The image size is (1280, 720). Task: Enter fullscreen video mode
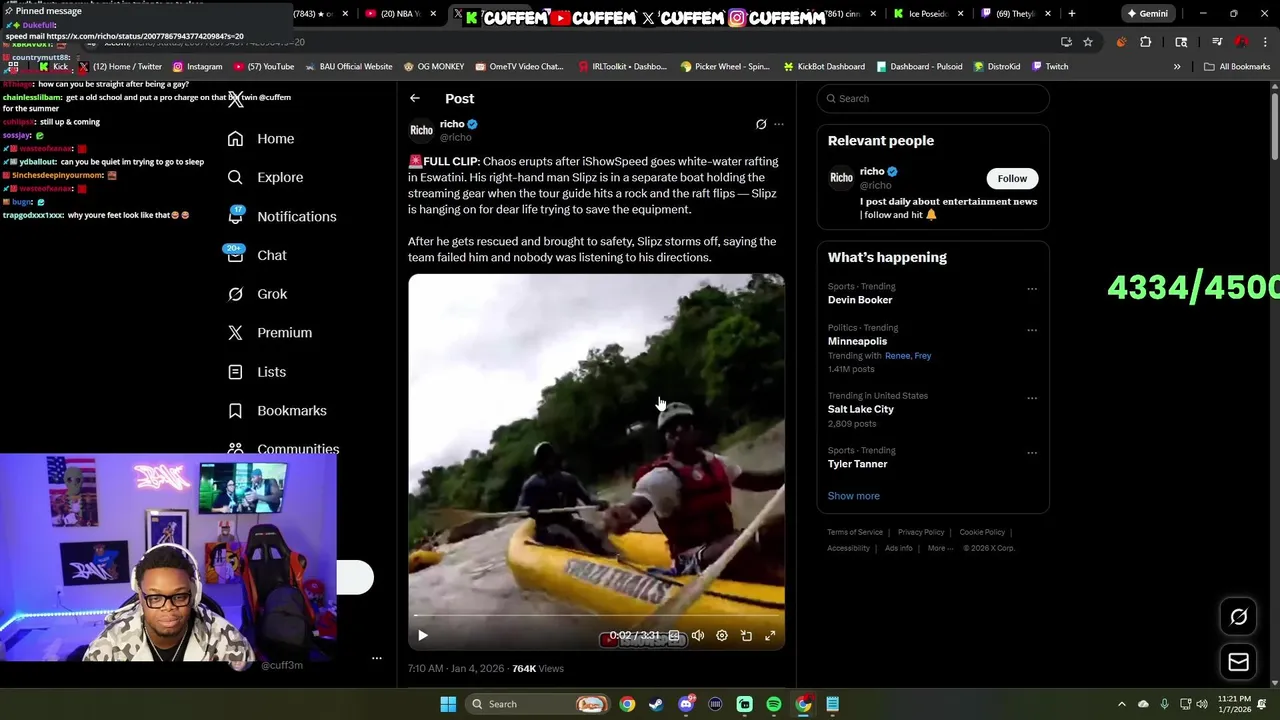point(770,635)
